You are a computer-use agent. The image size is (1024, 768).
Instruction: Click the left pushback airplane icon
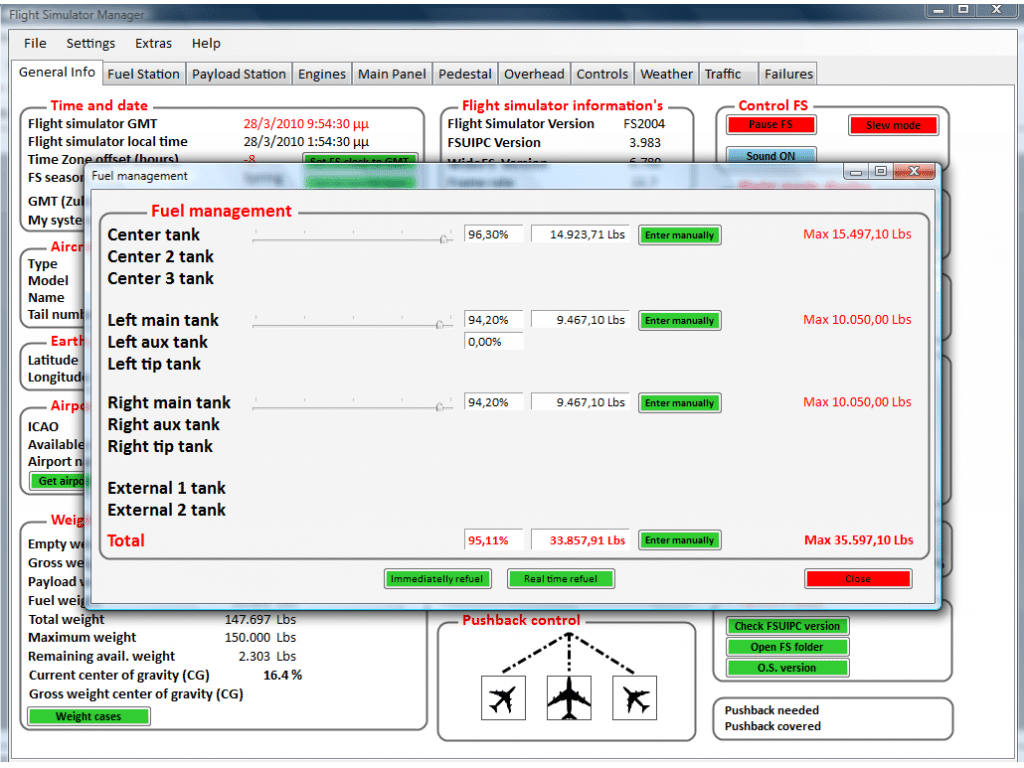tap(502, 698)
